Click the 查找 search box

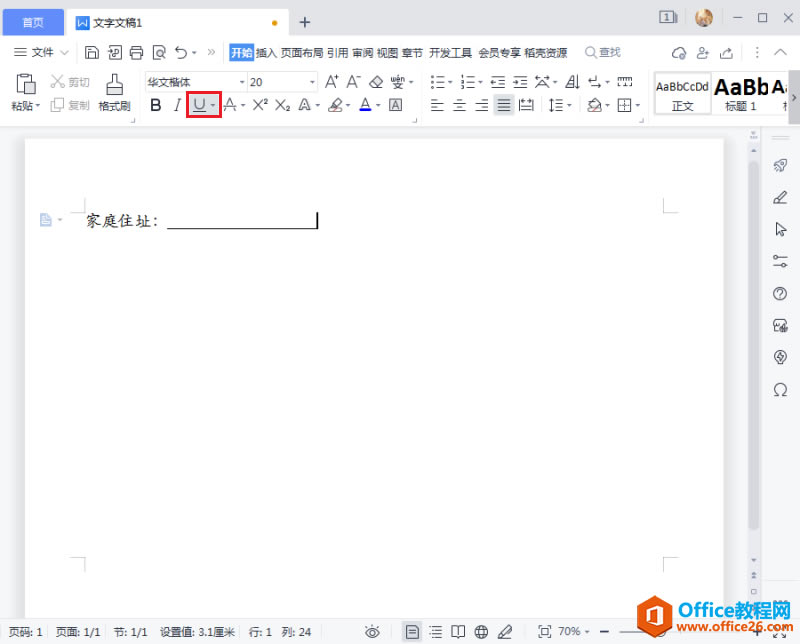click(x=603, y=52)
